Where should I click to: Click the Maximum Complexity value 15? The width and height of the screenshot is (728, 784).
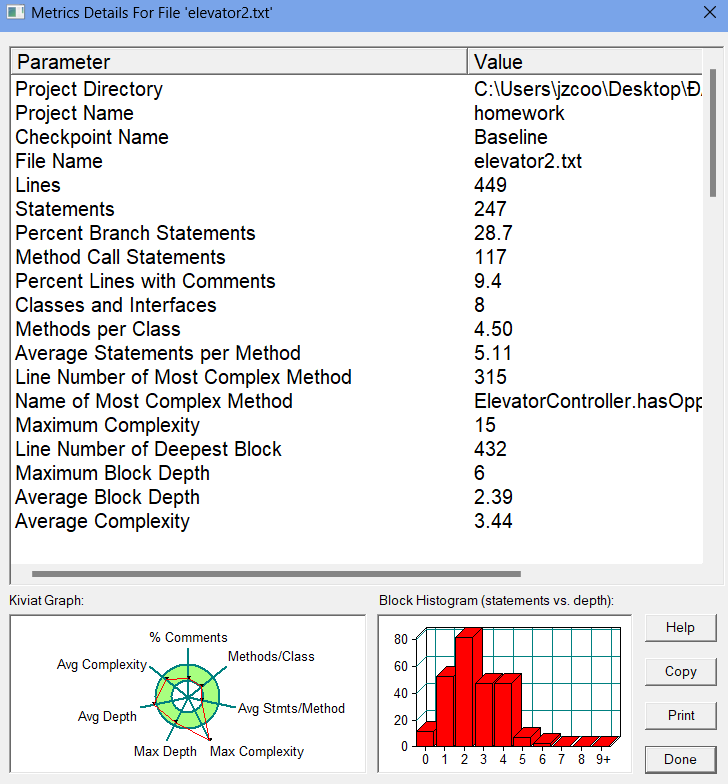tap(484, 426)
